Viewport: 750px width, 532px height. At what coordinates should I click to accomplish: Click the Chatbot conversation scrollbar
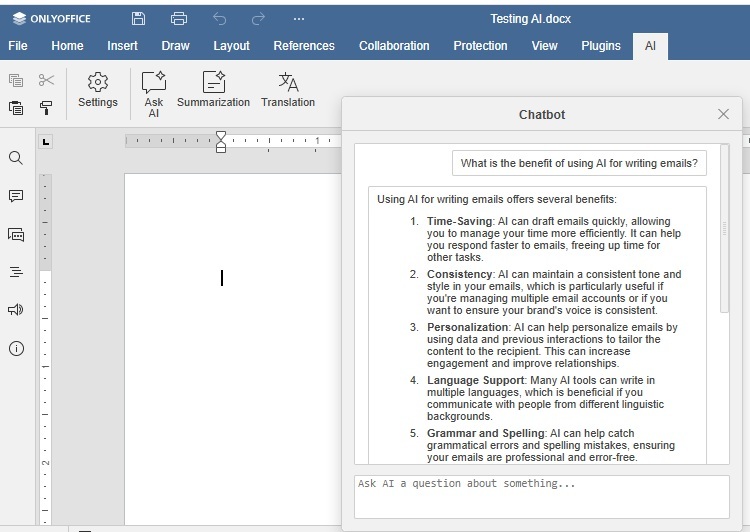(x=724, y=229)
